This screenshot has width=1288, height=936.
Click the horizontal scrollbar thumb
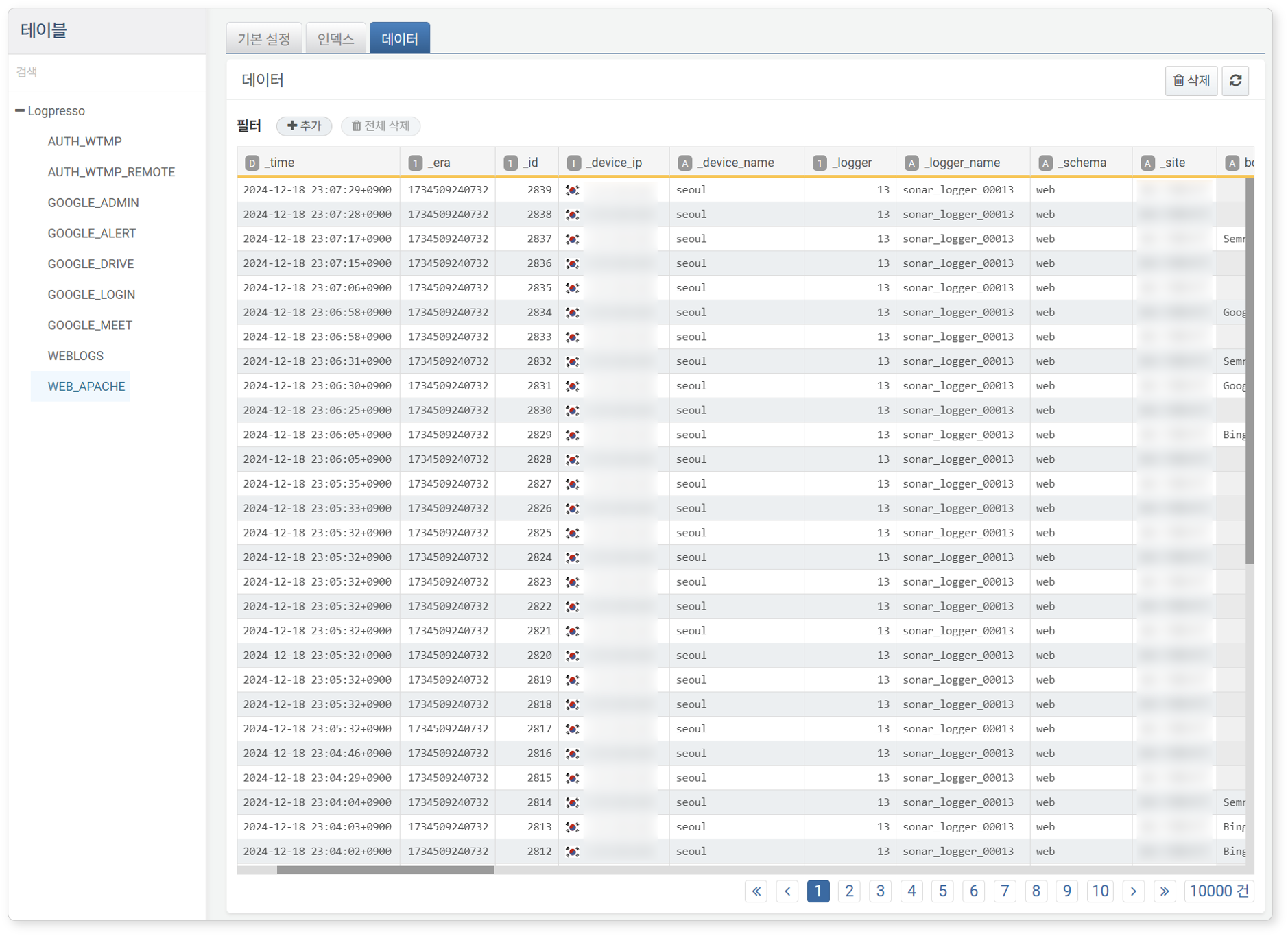[x=385, y=870]
